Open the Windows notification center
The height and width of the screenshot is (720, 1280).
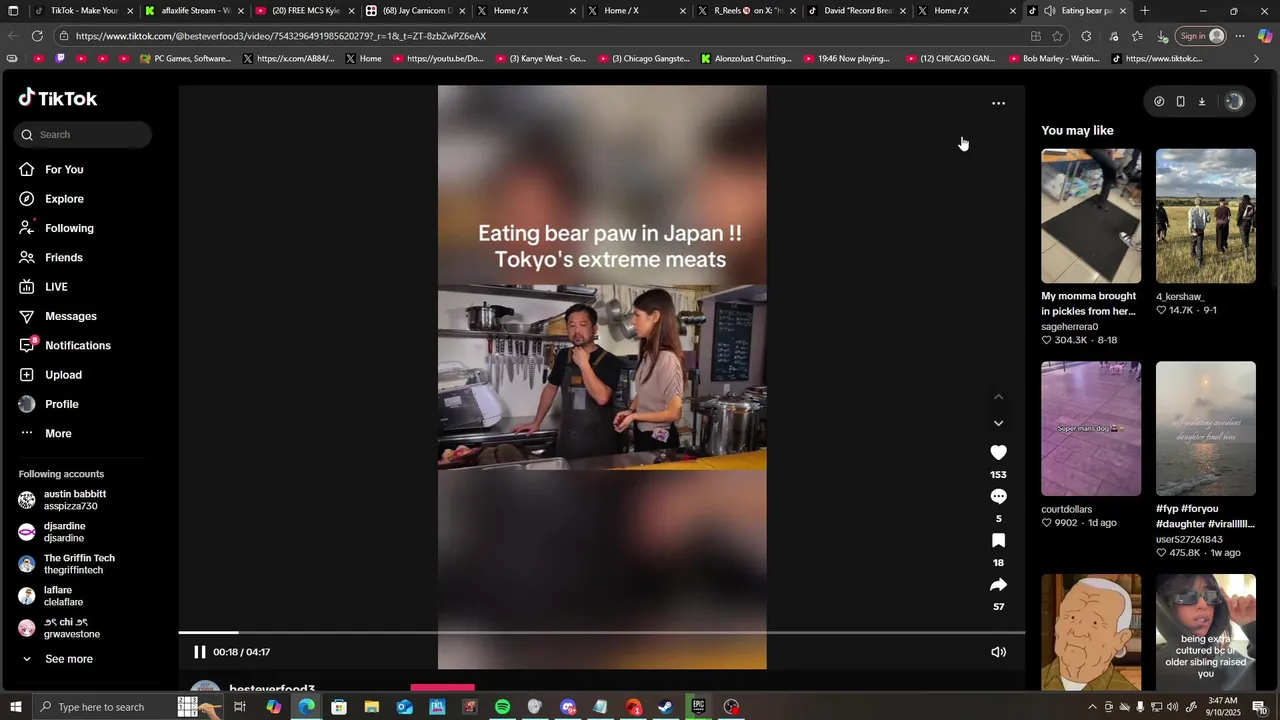[x=1259, y=707]
